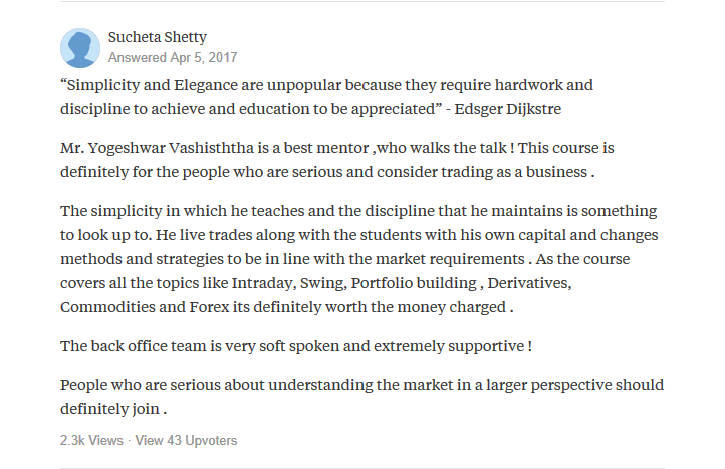This screenshot has height=469, width=725.
Task: Click Sucheta Shetty's profile avatar icon
Action: pos(80,48)
